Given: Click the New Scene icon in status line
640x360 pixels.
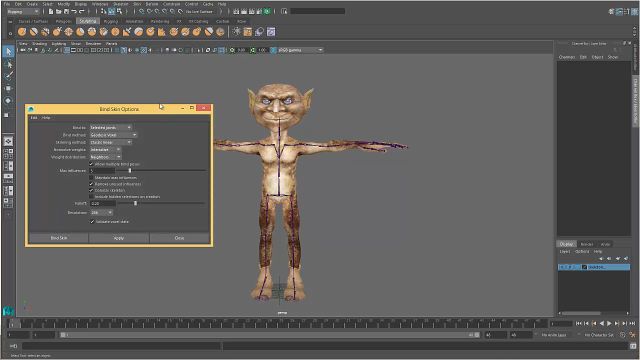Looking at the screenshot, I should (x=51, y=11).
